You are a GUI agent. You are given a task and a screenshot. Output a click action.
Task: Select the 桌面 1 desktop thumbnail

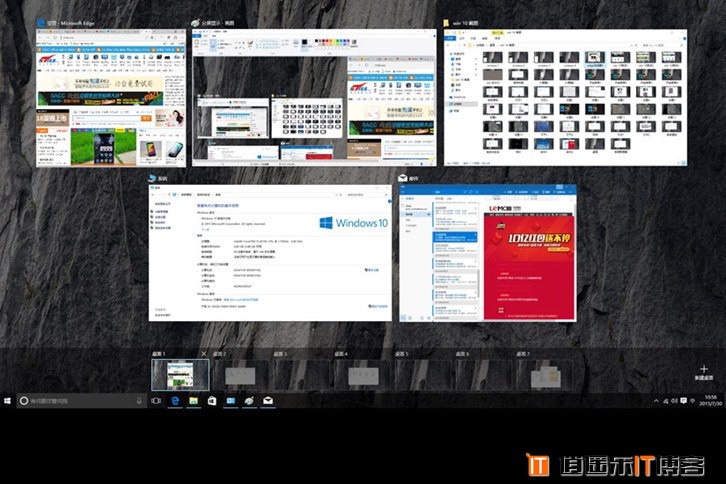click(180, 375)
